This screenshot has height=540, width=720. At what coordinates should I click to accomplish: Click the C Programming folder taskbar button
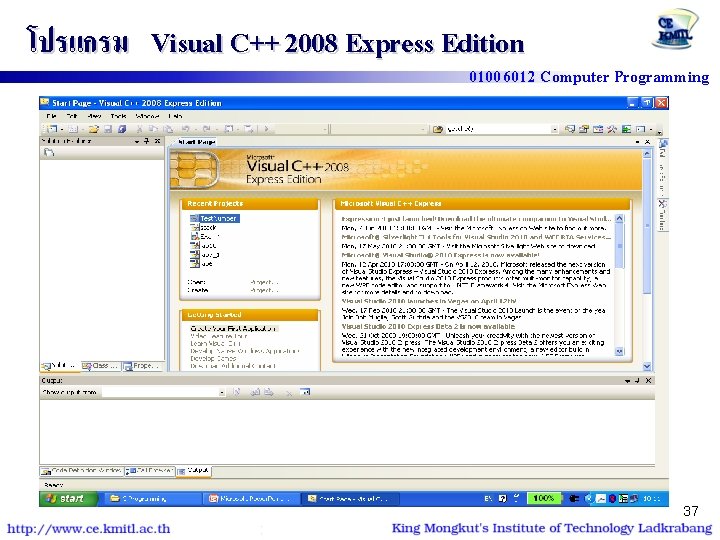(152, 499)
